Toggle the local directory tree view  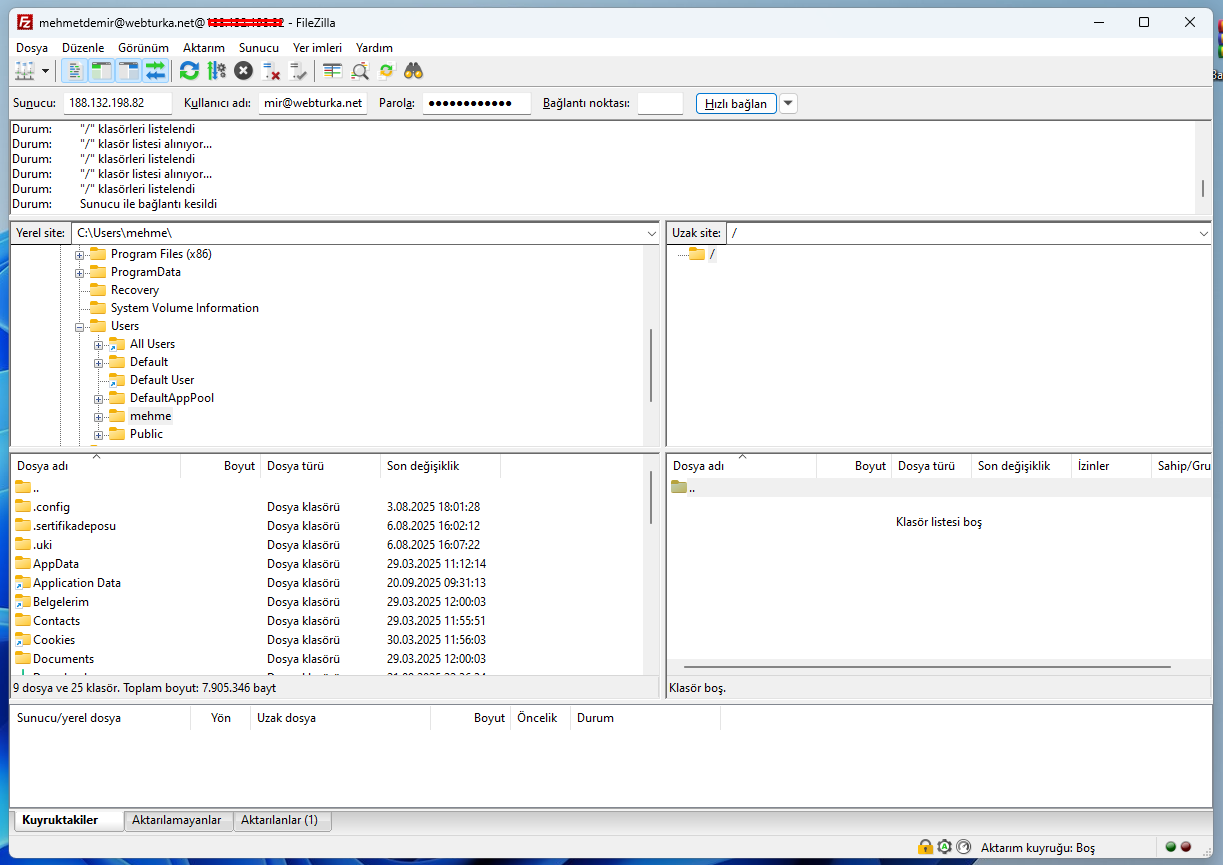(101, 70)
